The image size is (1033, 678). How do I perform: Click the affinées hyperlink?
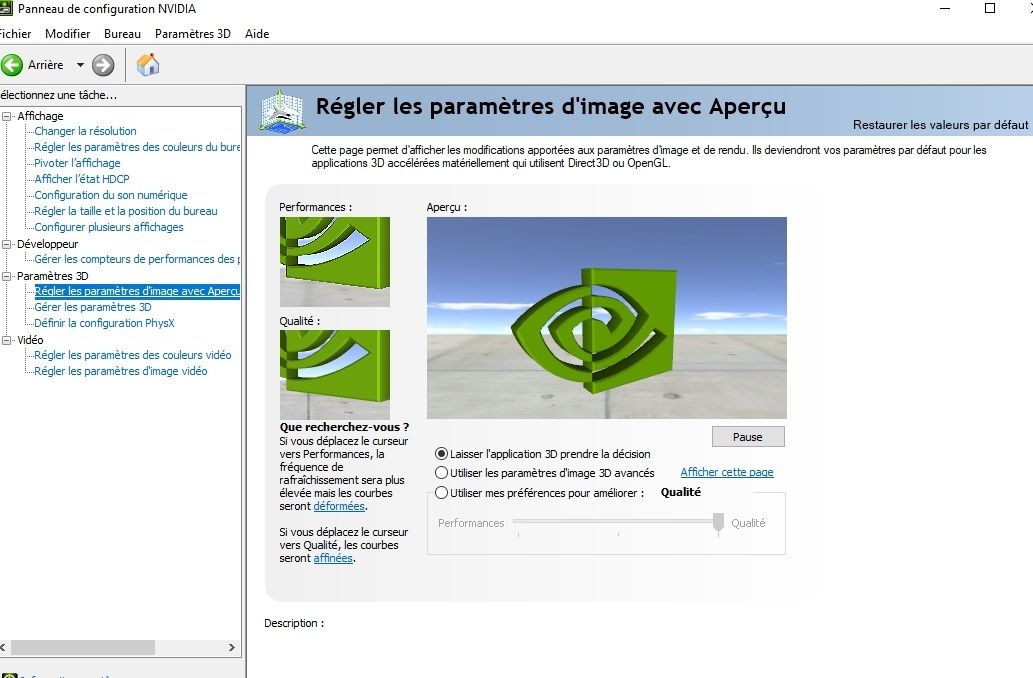pyautogui.click(x=333, y=558)
